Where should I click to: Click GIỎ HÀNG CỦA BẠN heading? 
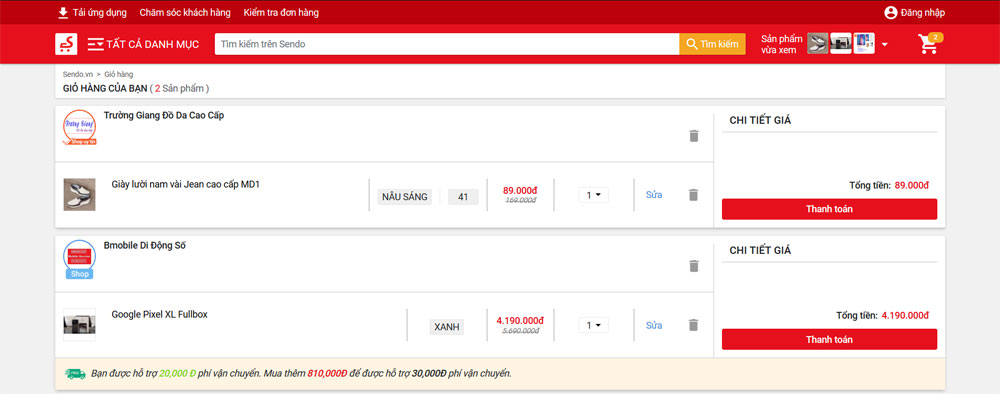(x=105, y=88)
